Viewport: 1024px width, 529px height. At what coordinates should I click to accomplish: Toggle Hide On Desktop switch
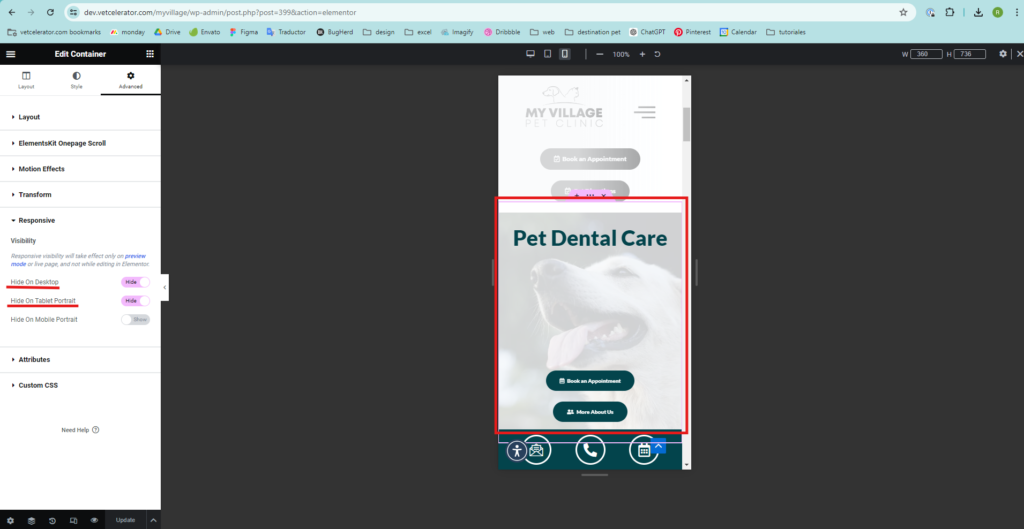pos(135,283)
